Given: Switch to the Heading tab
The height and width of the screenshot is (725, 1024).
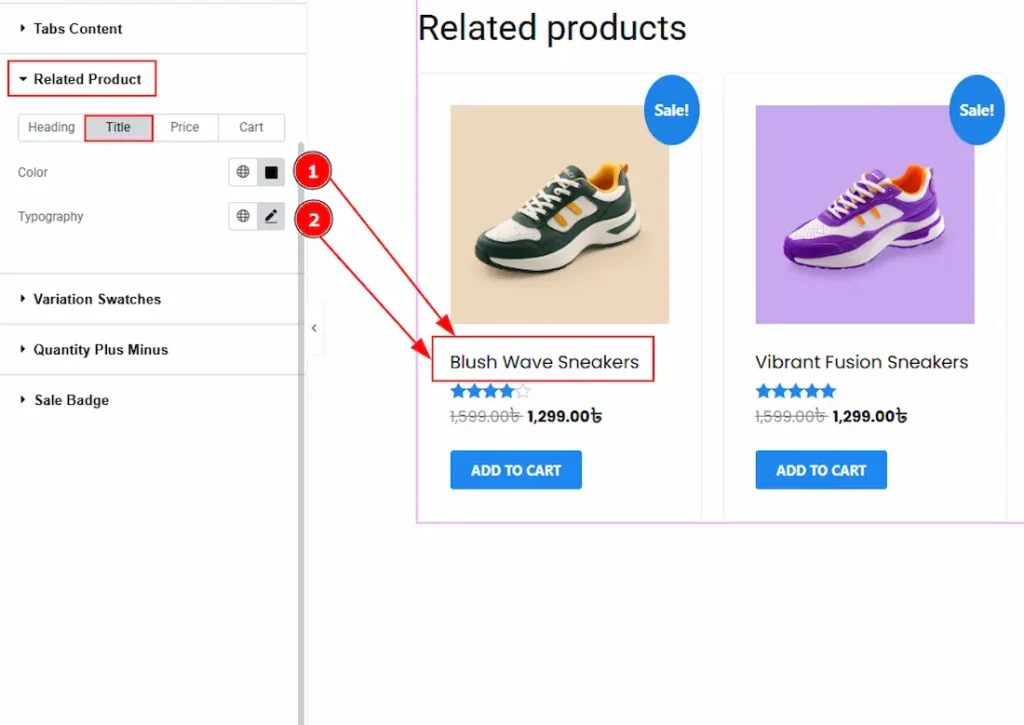Looking at the screenshot, I should 52,127.
